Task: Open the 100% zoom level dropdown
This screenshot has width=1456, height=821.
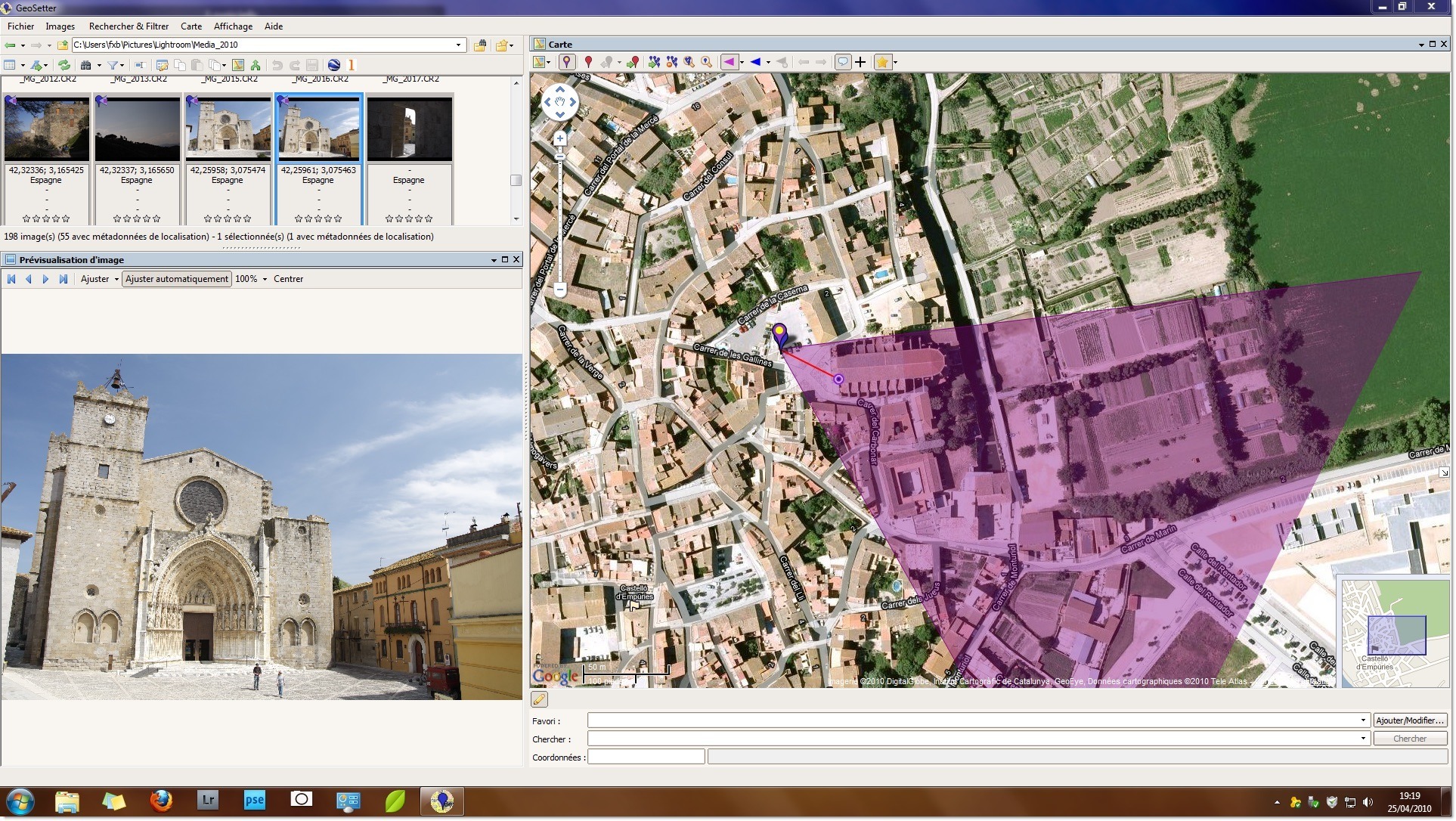Action: (265, 279)
